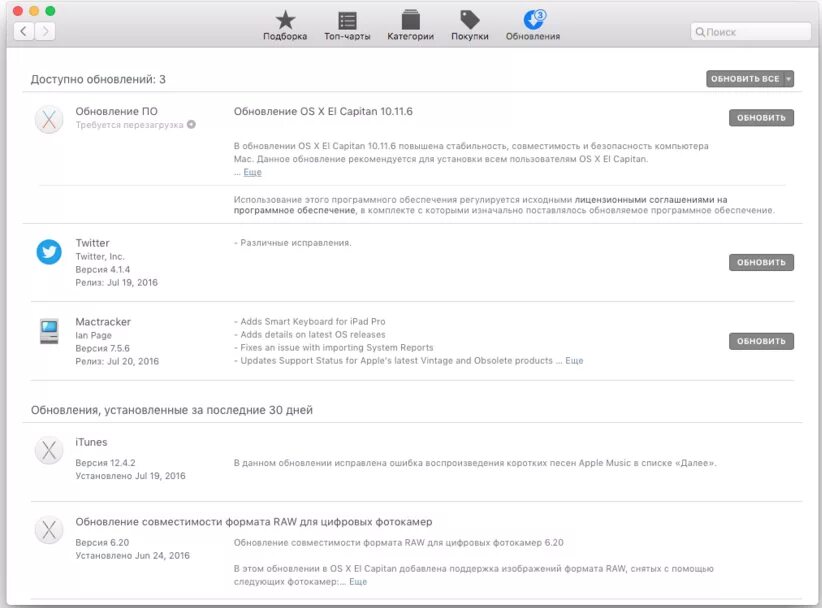Click the Обновление ПО title
822x608 pixels.
click(116, 111)
